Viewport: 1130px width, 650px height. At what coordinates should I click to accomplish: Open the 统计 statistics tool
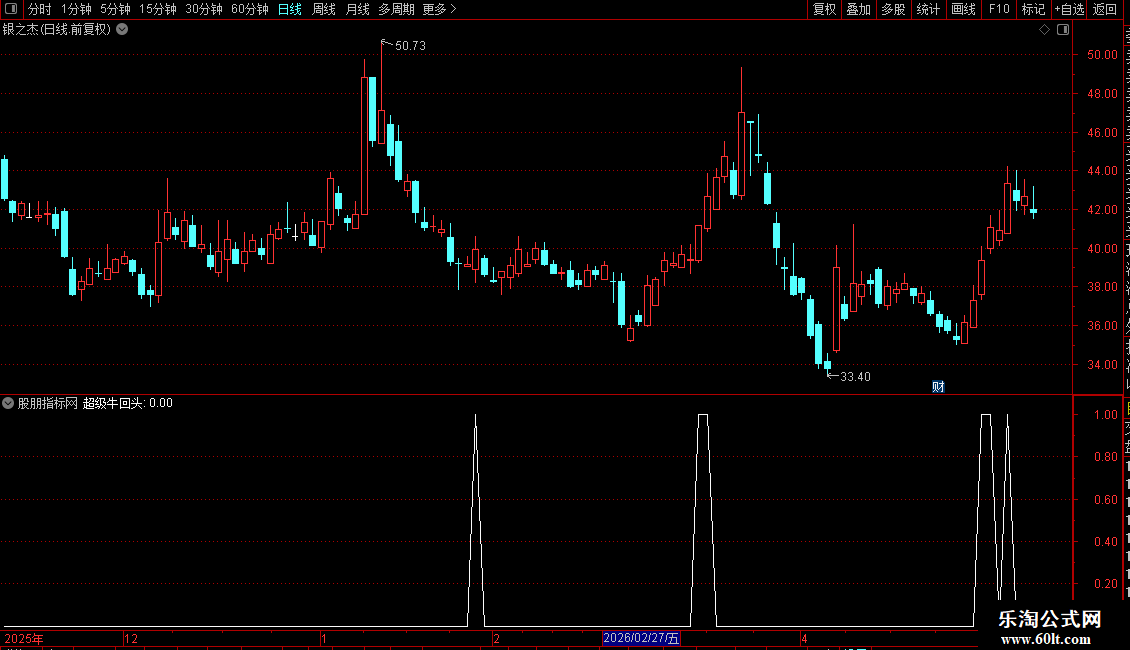pos(927,9)
